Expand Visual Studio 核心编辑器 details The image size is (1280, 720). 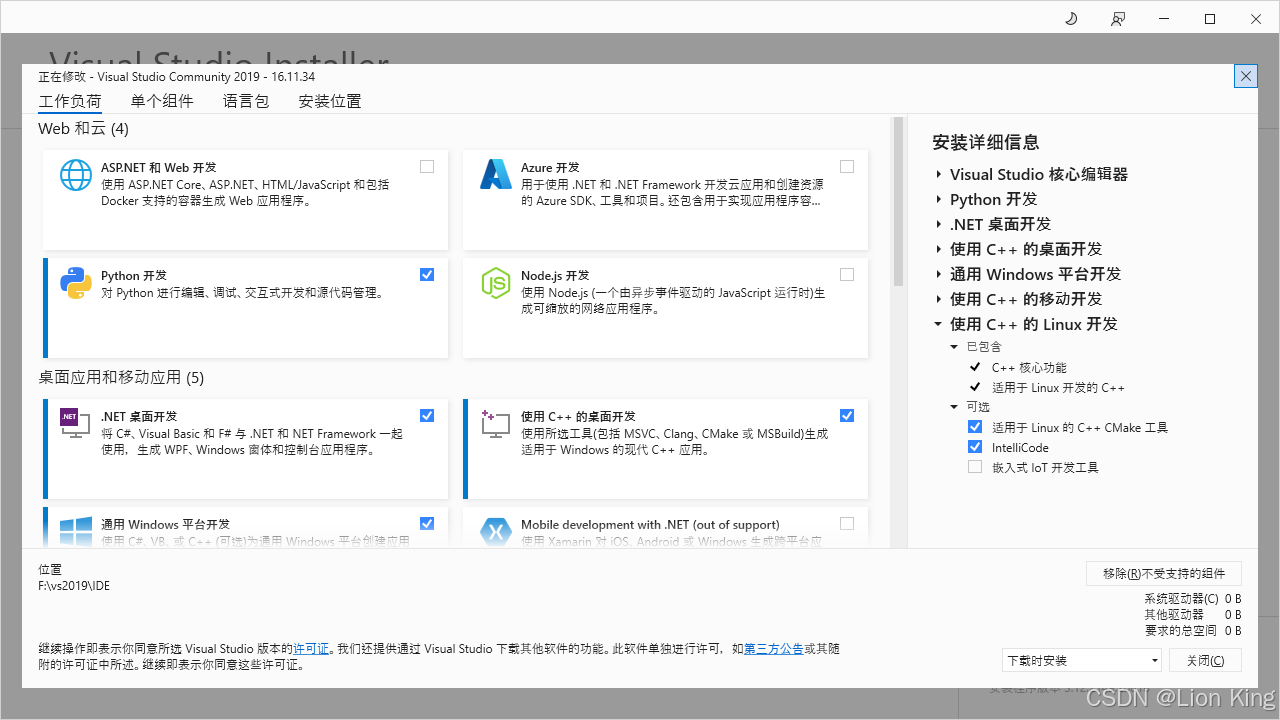(x=939, y=174)
